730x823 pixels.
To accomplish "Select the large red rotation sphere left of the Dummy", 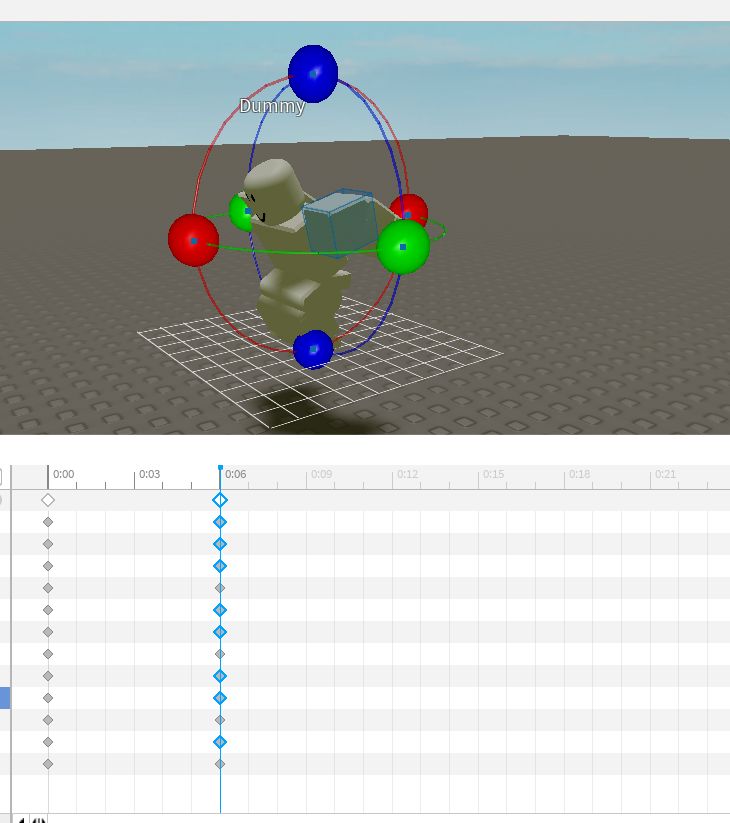I will [x=193, y=240].
